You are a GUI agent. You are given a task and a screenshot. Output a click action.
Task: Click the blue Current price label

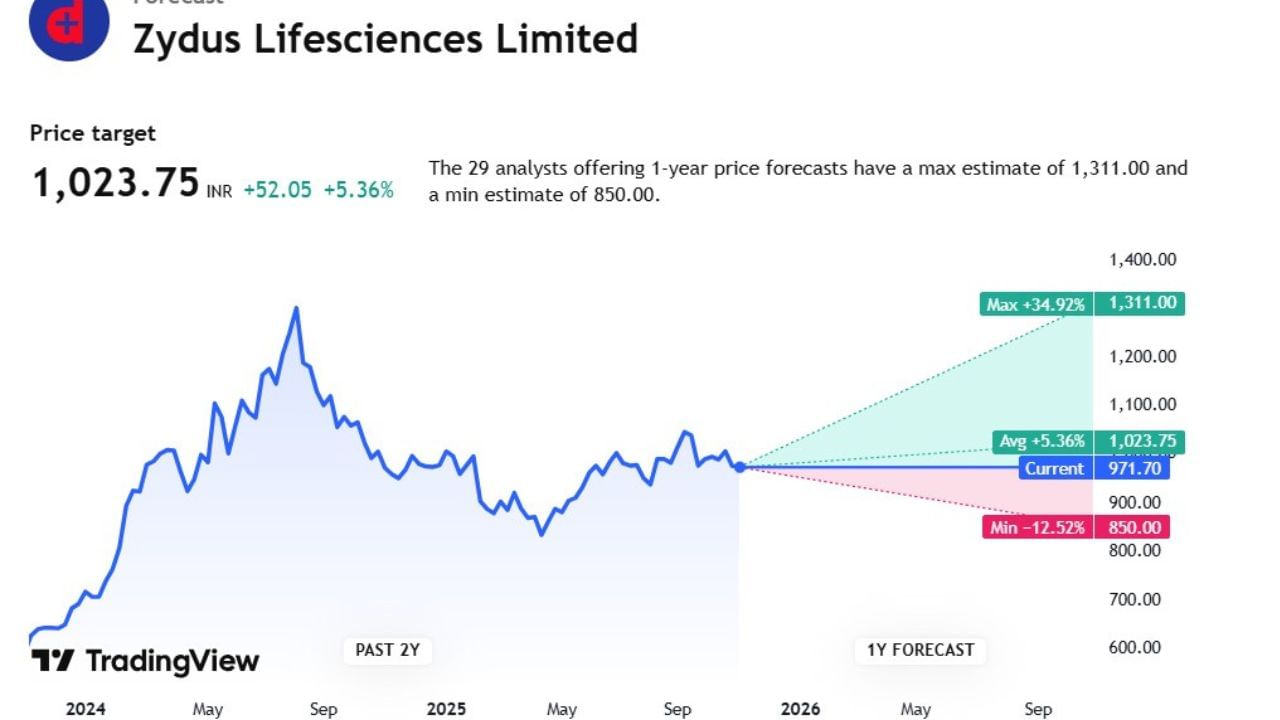point(1054,468)
